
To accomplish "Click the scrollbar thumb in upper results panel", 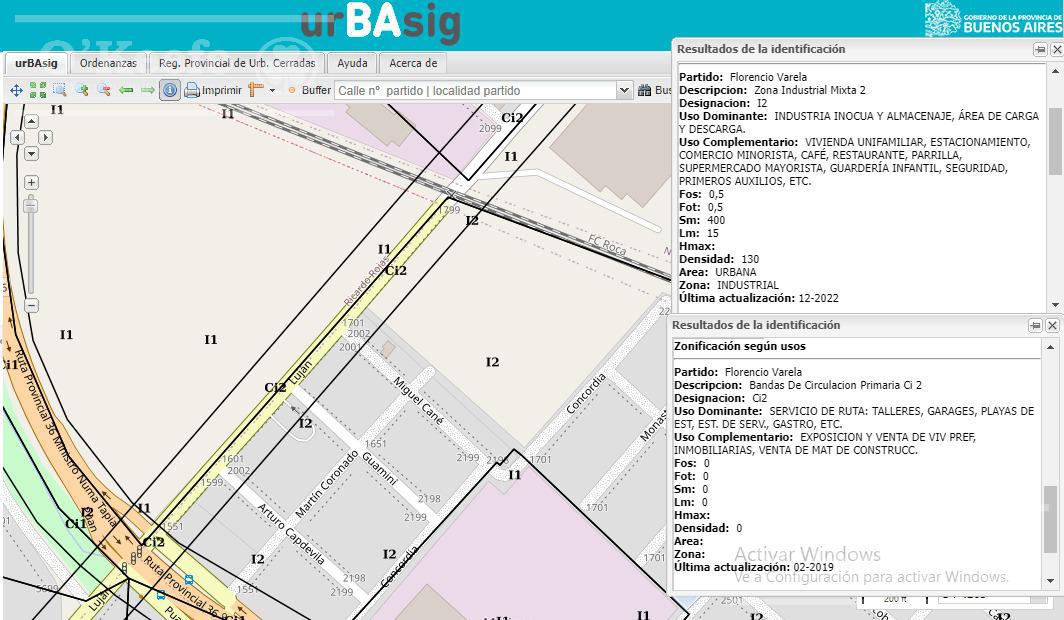I will [1055, 141].
